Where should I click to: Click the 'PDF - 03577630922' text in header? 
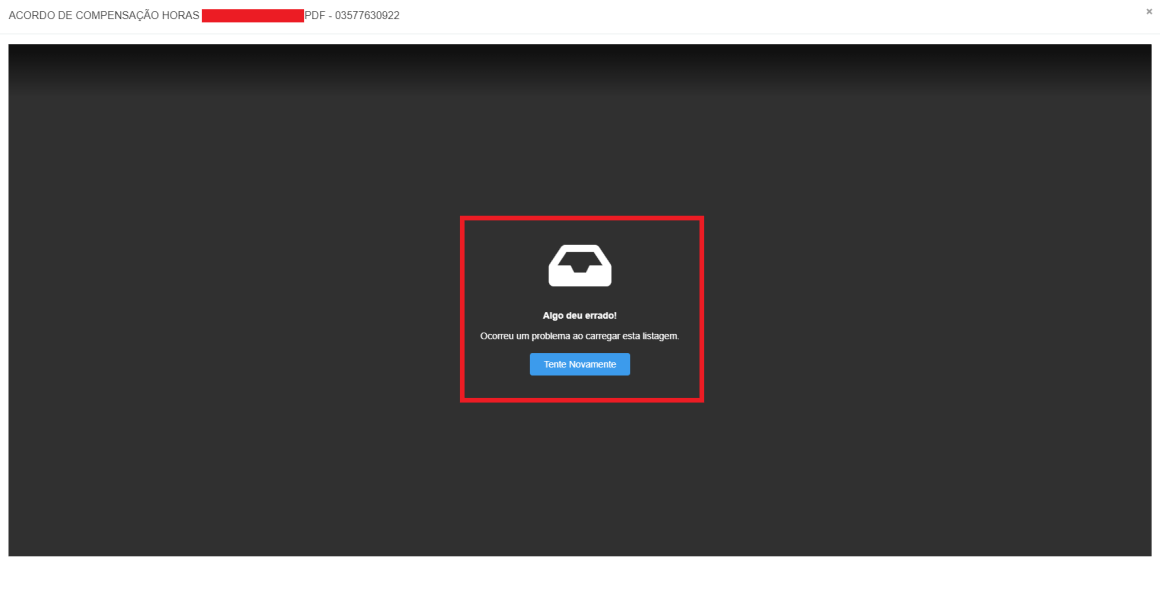tap(352, 16)
